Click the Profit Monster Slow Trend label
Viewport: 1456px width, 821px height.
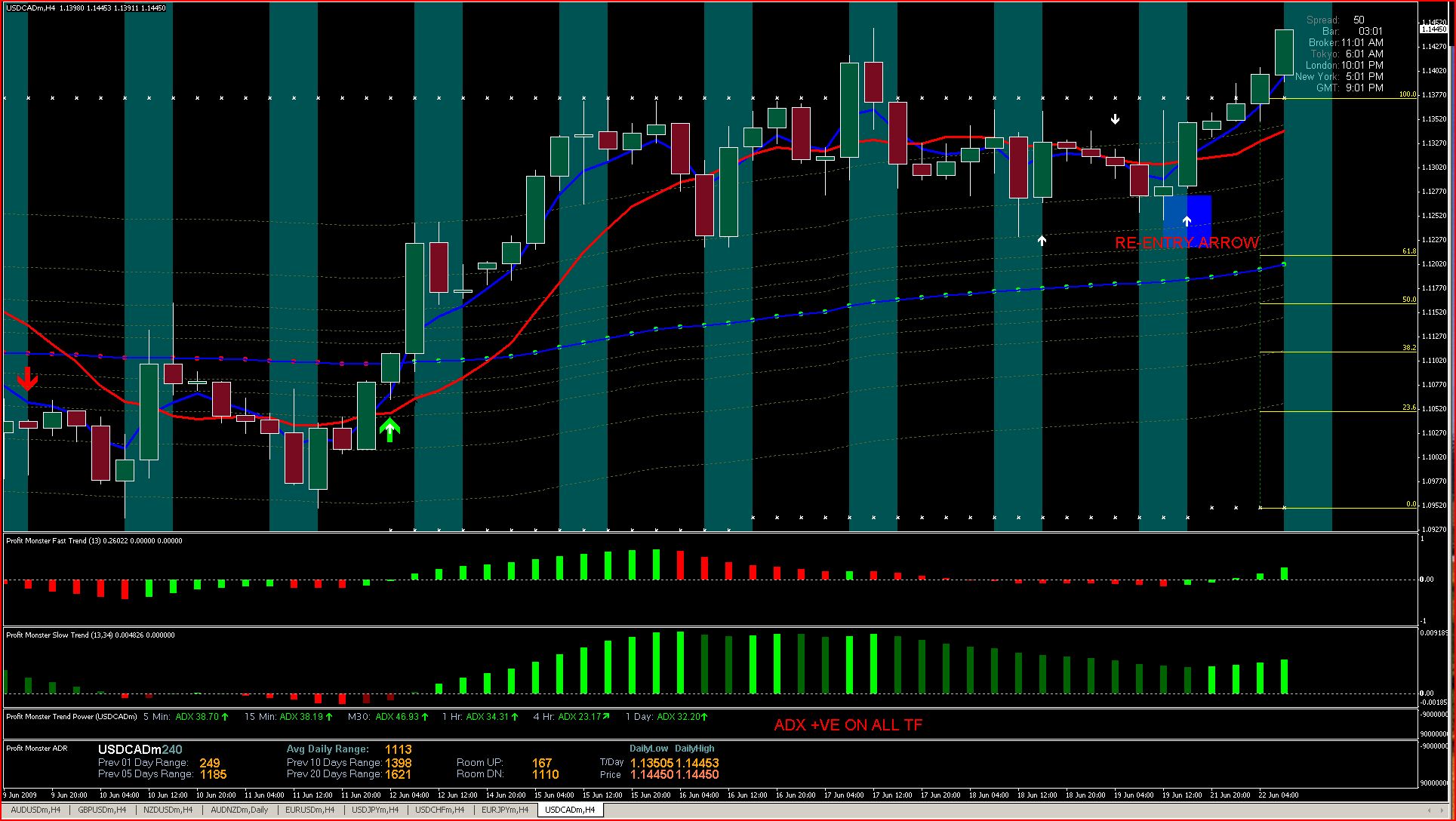[x=91, y=635]
